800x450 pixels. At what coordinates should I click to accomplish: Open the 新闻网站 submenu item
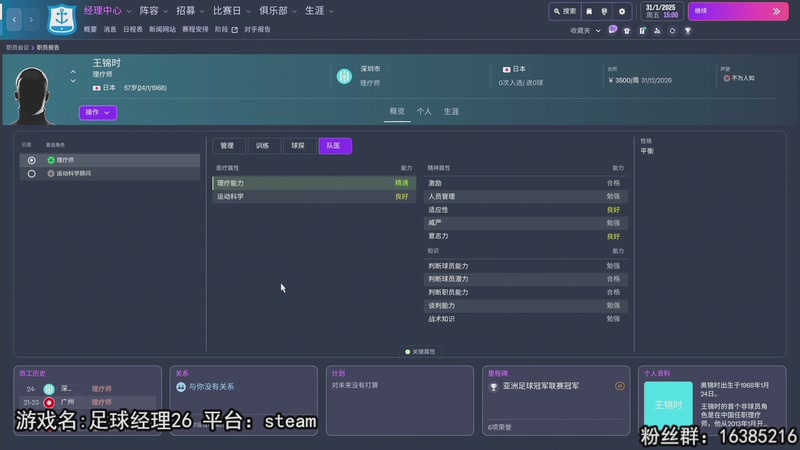point(162,30)
